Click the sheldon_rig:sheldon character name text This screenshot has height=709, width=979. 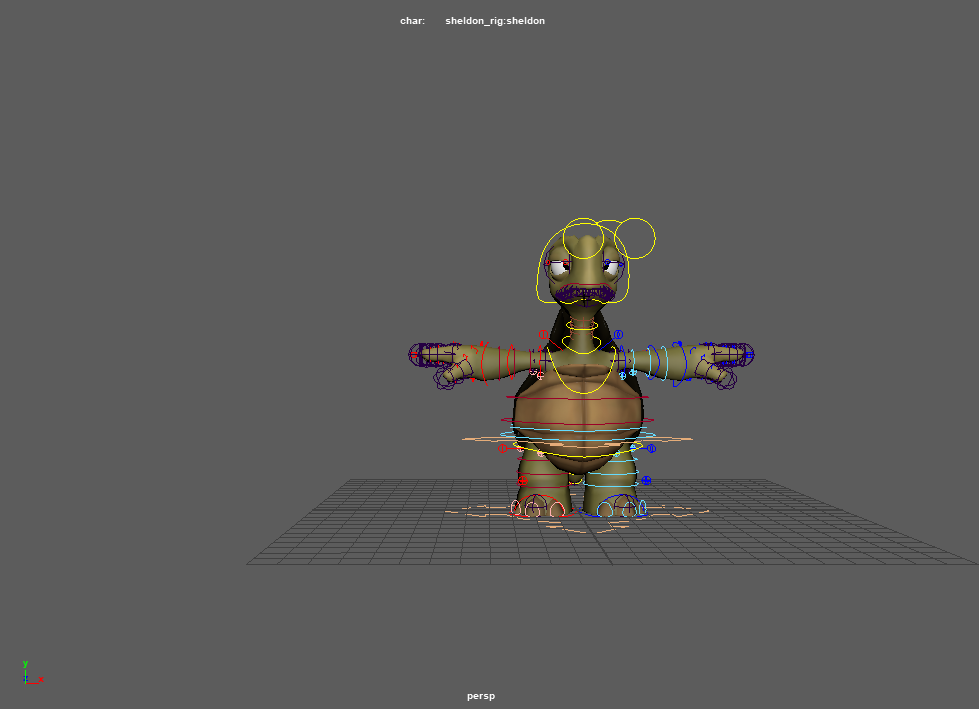pos(495,21)
